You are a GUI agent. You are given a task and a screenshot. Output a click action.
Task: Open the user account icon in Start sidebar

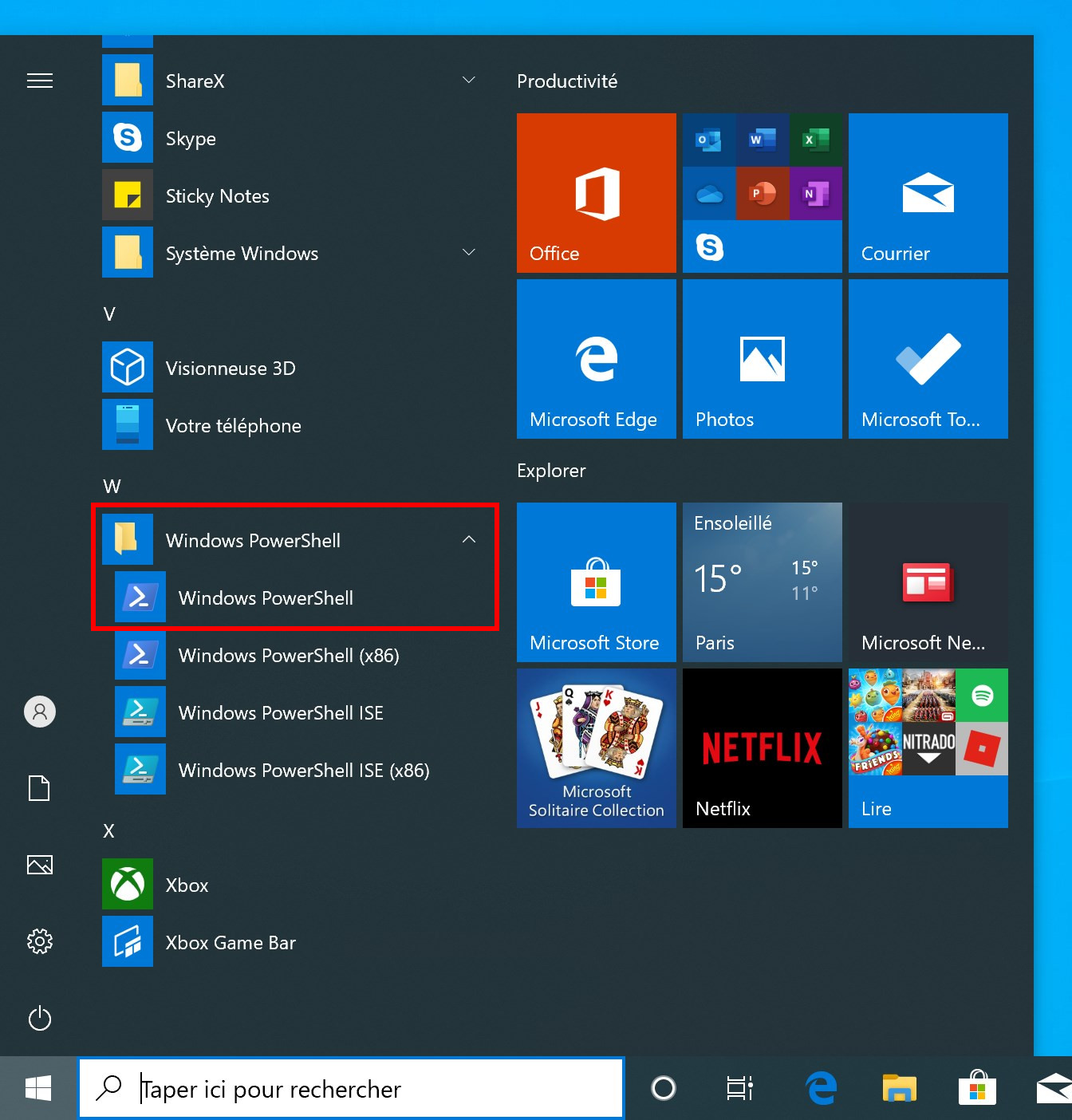pos(40,711)
